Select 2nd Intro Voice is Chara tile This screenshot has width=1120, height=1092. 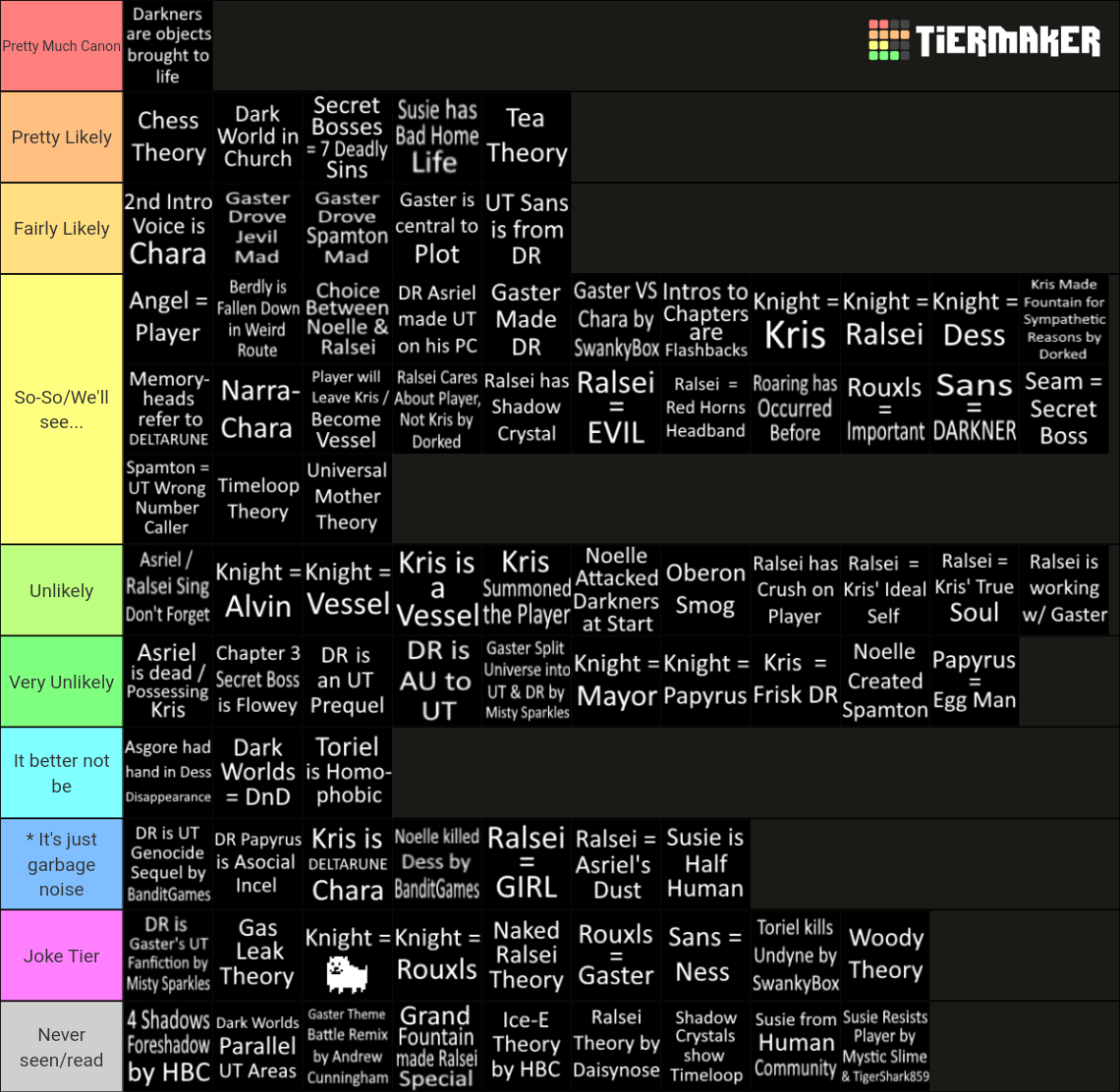[x=168, y=229]
